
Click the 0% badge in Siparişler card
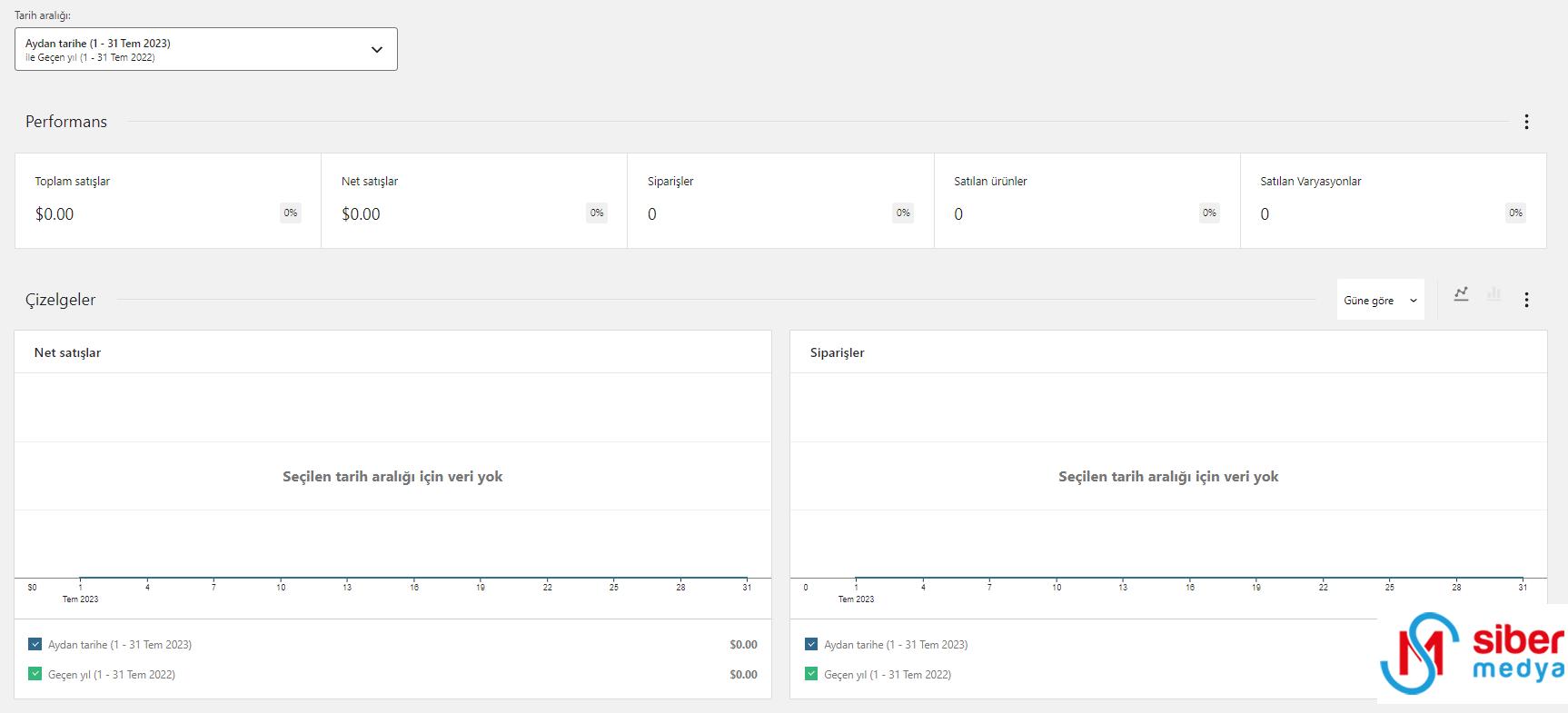pyautogui.click(x=903, y=213)
